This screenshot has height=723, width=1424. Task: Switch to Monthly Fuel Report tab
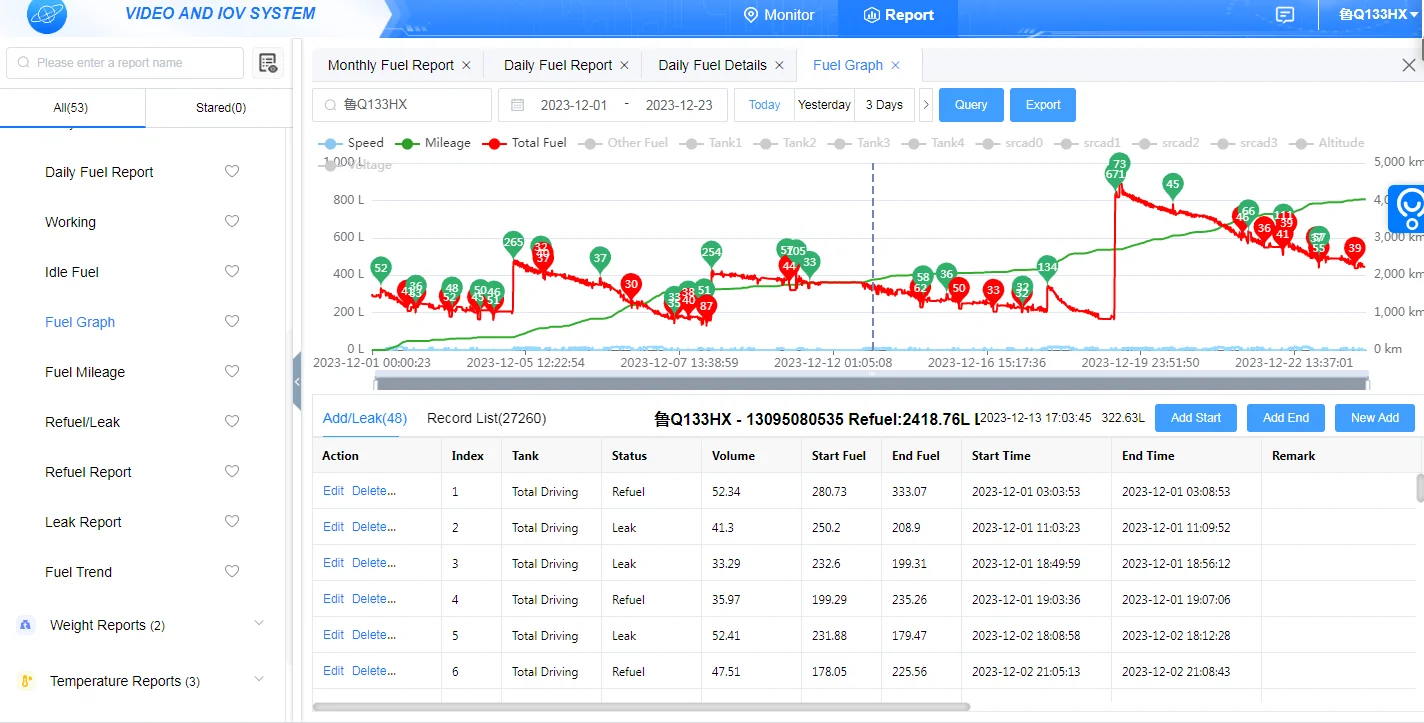[x=390, y=65]
